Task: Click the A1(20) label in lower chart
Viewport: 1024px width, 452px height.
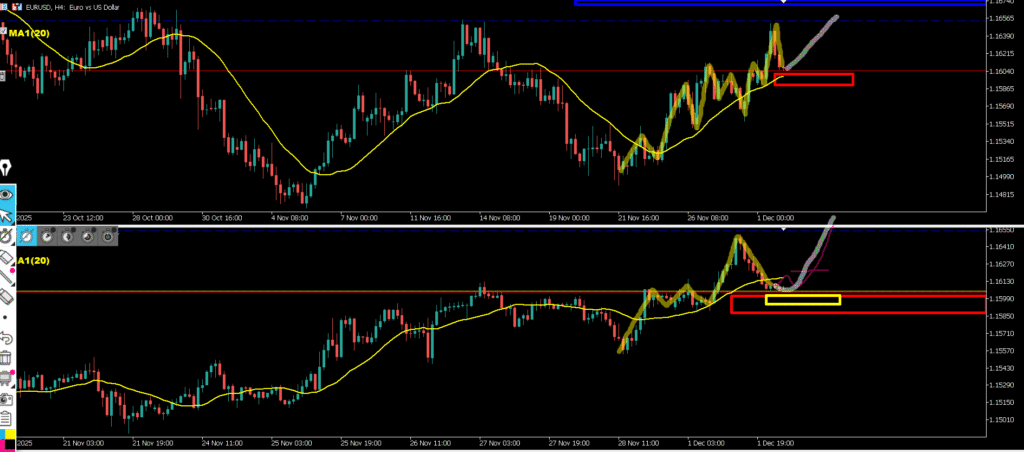Action: pos(28,260)
